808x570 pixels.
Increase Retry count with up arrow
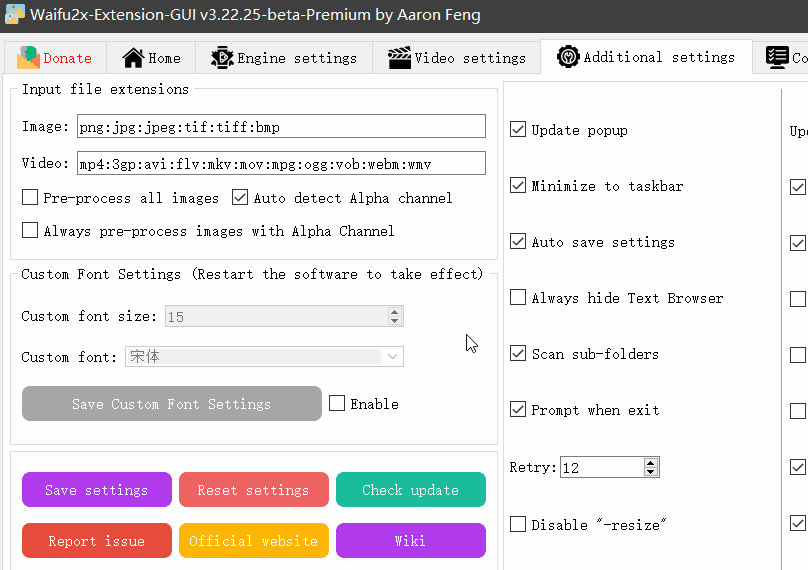[651, 463]
